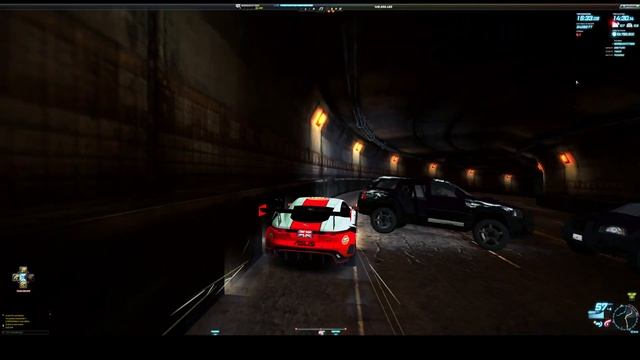Screen dimensions: 640x360
Task: Click the speedometer reading 57
Action: point(601,307)
